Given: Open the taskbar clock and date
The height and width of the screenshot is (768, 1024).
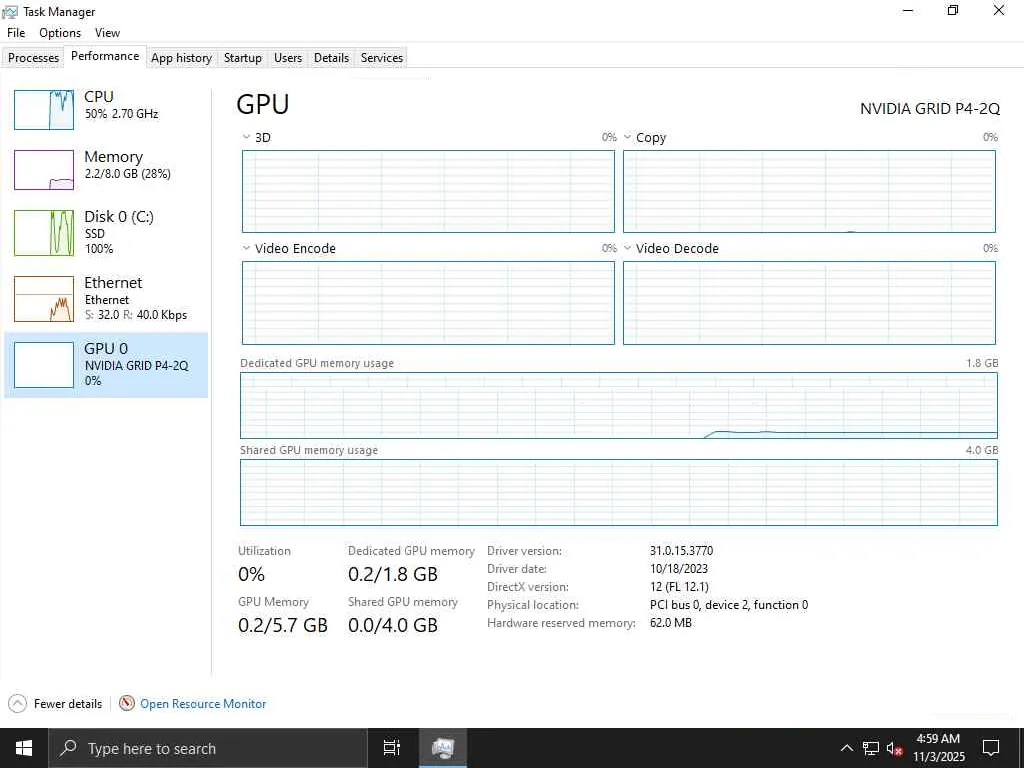Looking at the screenshot, I should point(938,748).
